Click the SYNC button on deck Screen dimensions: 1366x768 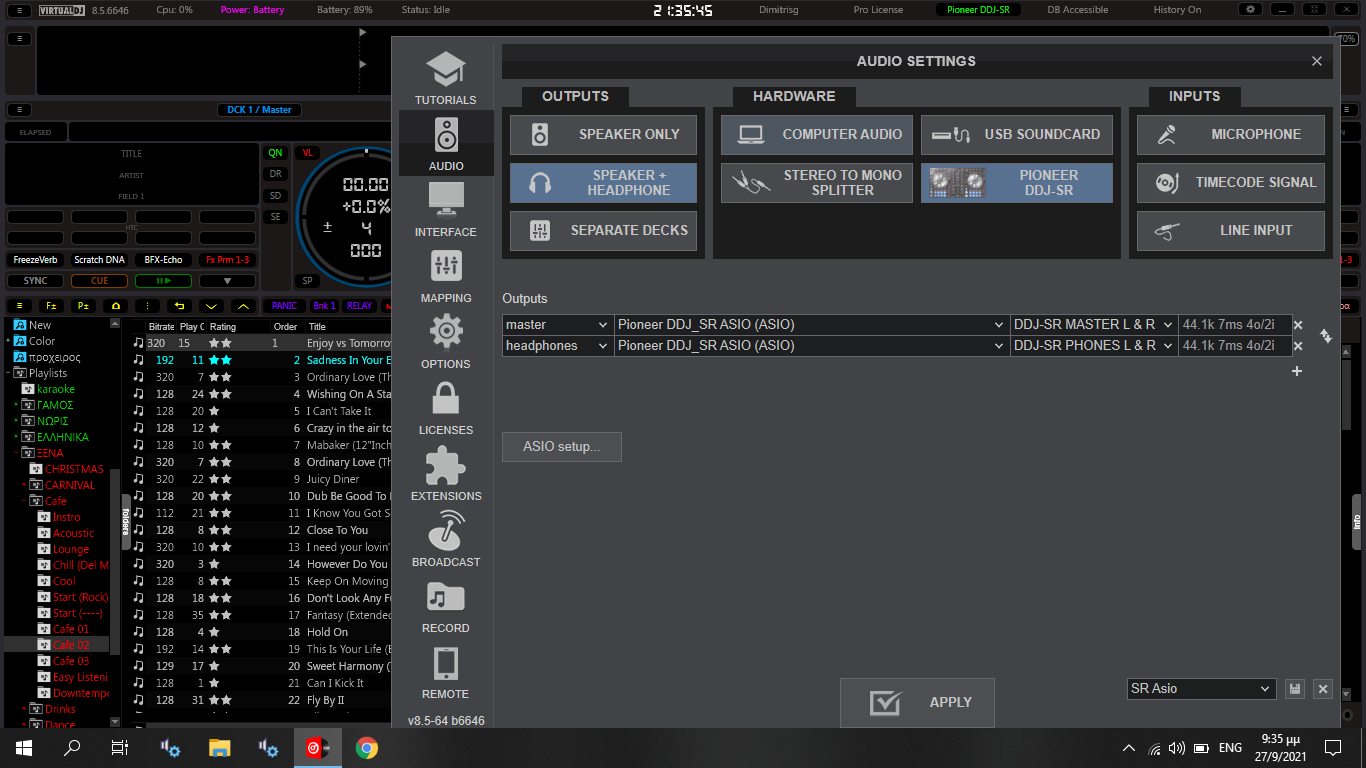click(35, 281)
